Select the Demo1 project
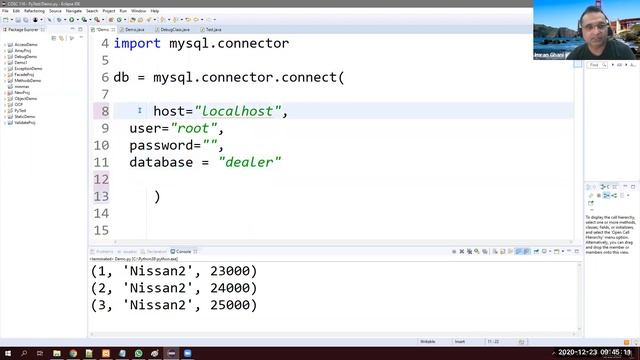The image size is (640, 360). pos(21,62)
